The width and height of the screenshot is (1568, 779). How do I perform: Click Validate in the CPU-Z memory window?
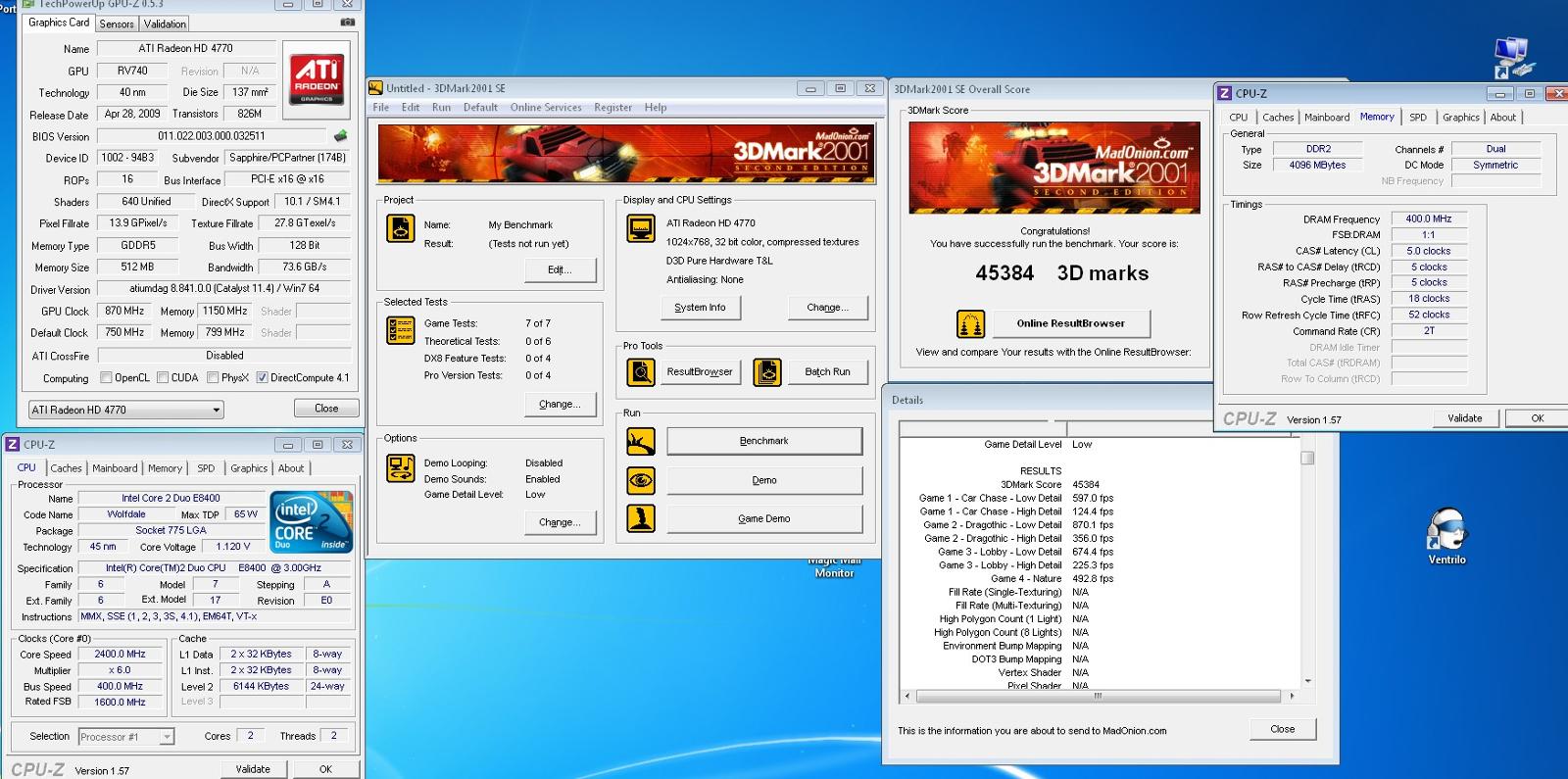point(1465,418)
